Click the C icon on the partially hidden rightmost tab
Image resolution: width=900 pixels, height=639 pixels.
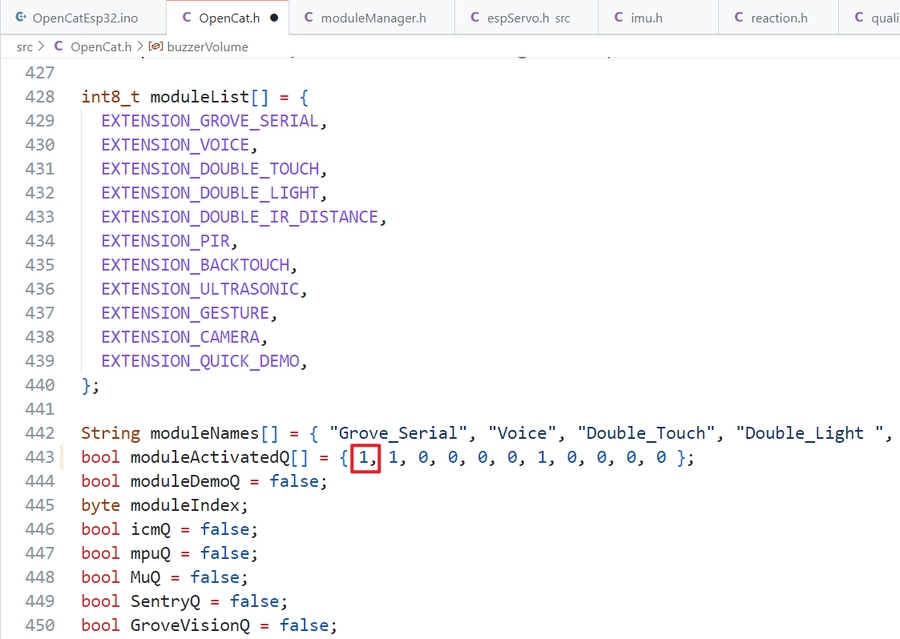point(859,18)
